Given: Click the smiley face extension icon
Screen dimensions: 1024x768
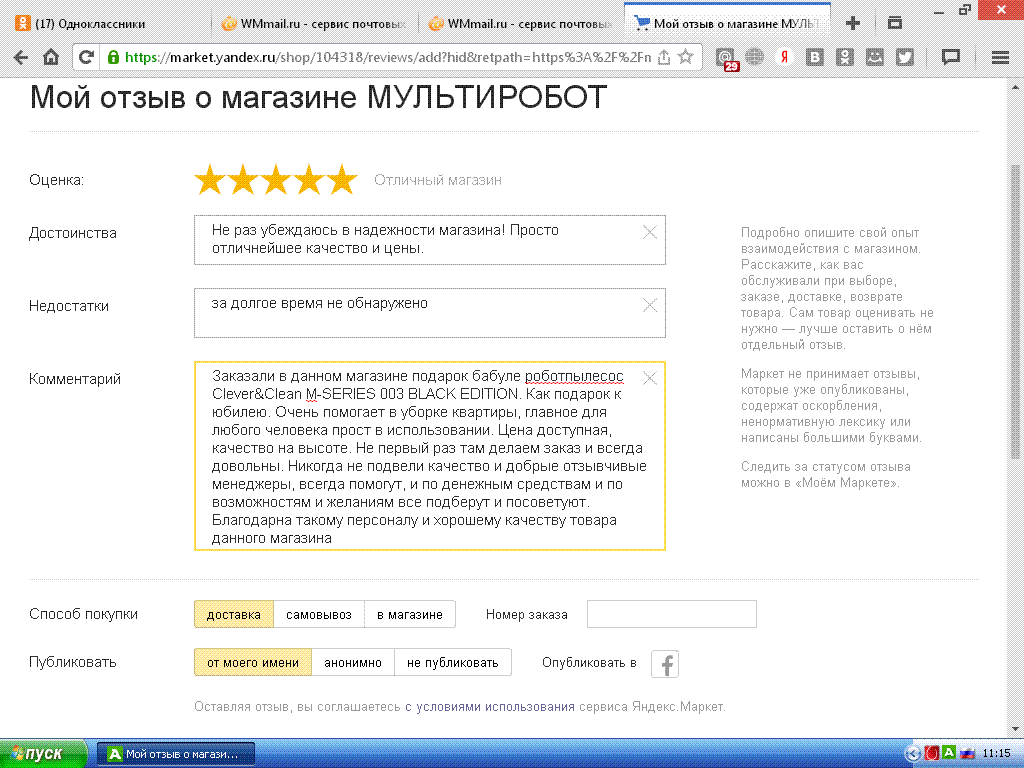Looking at the screenshot, I should coord(874,57).
